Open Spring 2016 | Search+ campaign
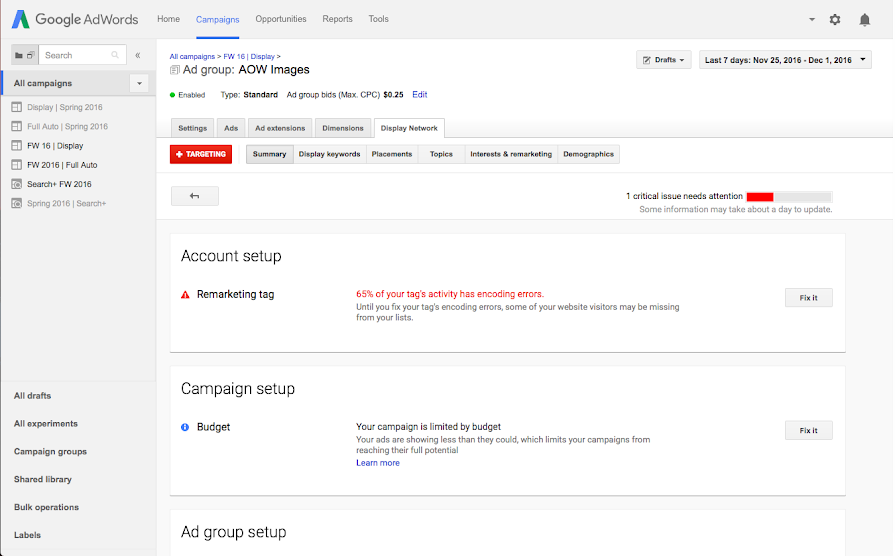Viewport: 895px width, 556px height. point(66,203)
